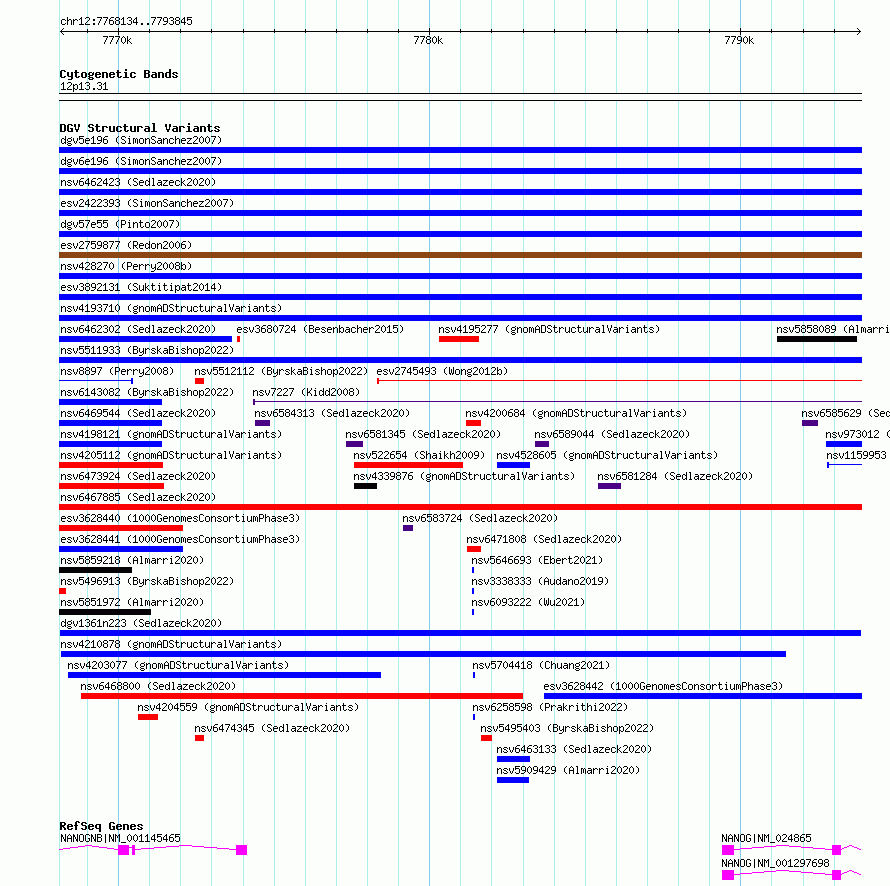
Task: Click nsv5859218 (Almarri2020) label
Action: click(132, 560)
